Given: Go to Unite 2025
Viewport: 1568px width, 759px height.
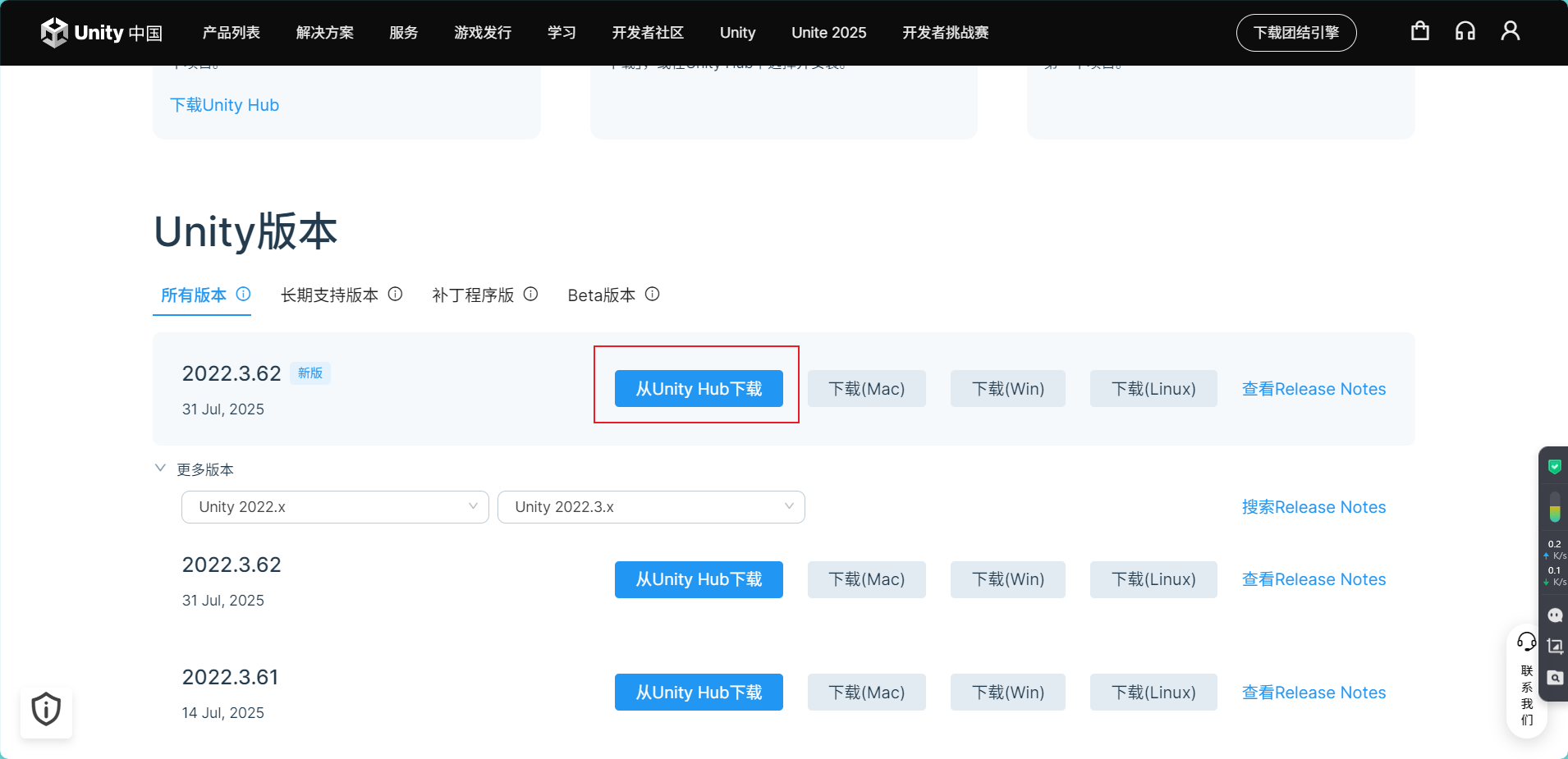Looking at the screenshot, I should coord(828,33).
